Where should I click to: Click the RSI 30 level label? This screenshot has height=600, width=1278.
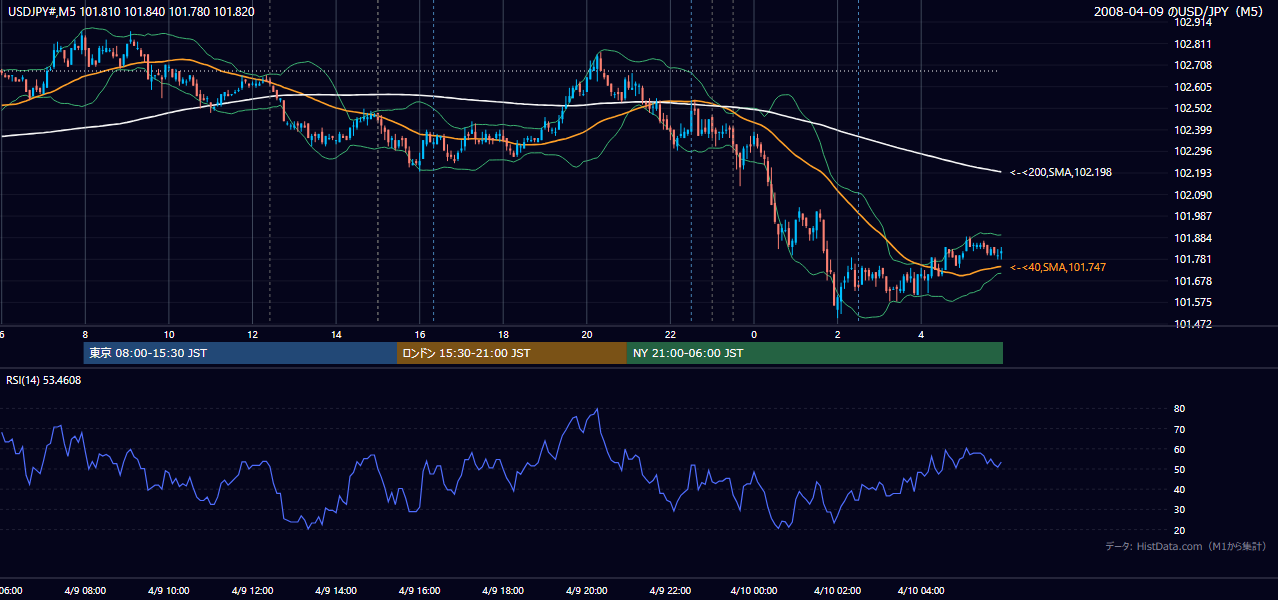tap(1180, 509)
